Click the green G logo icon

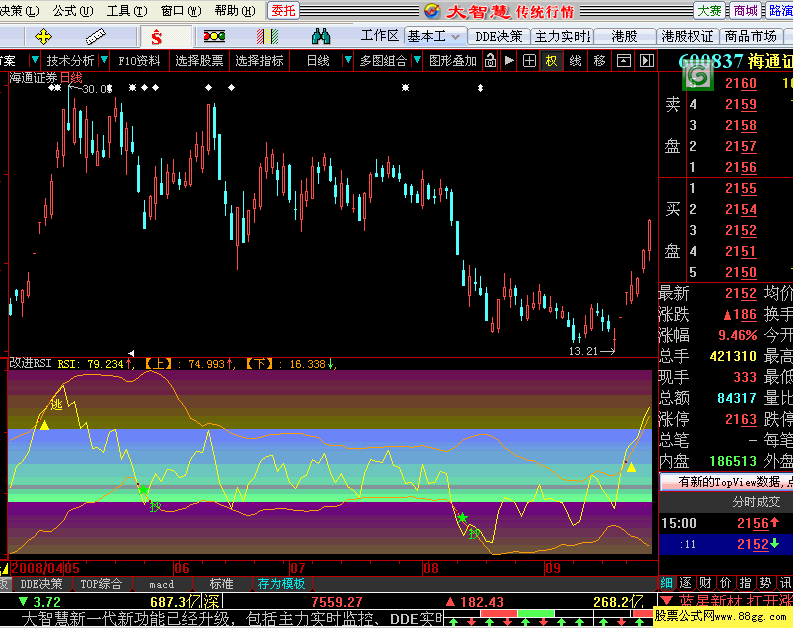698,77
